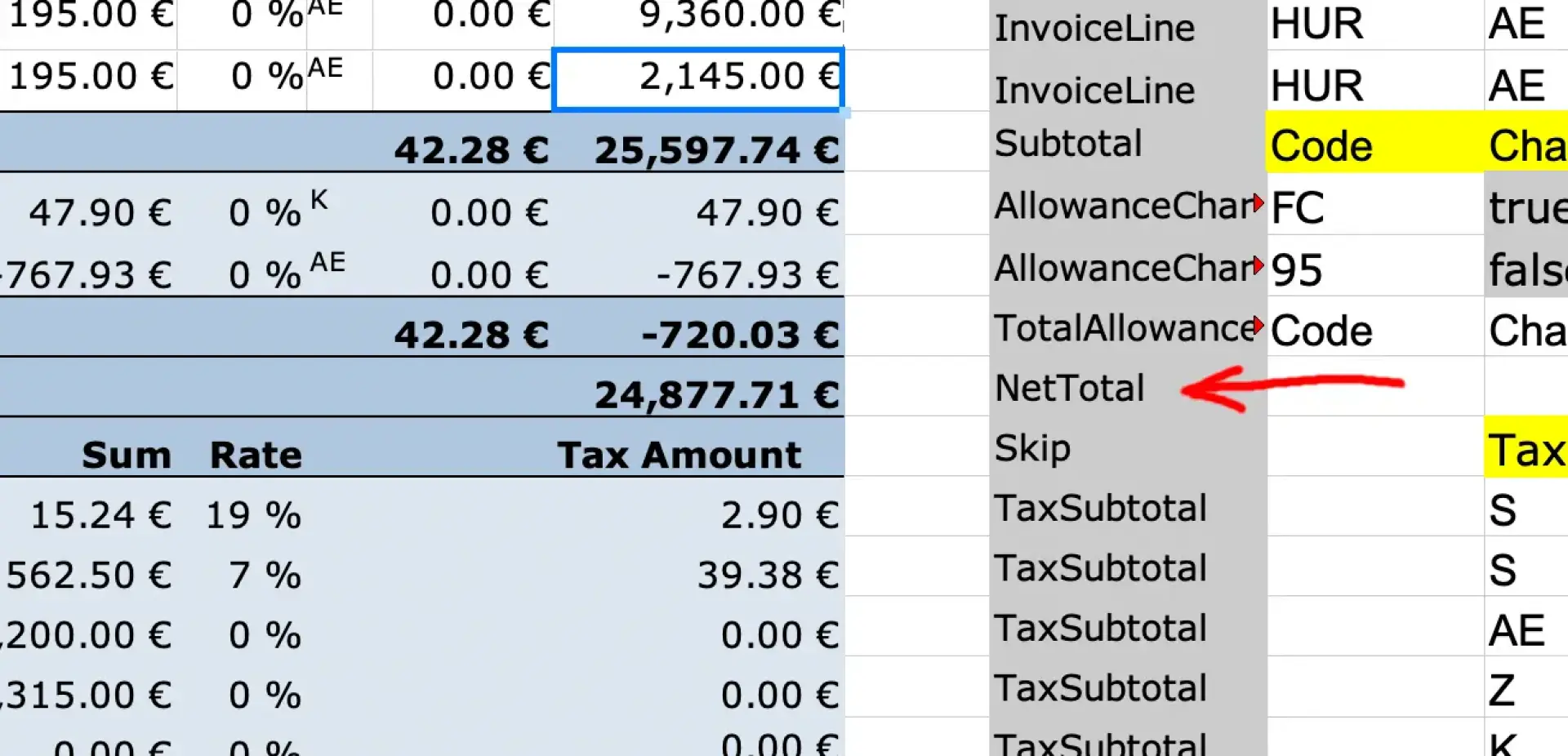1568x756 pixels.
Task: Click the FC code cell
Action: pos(1374,204)
